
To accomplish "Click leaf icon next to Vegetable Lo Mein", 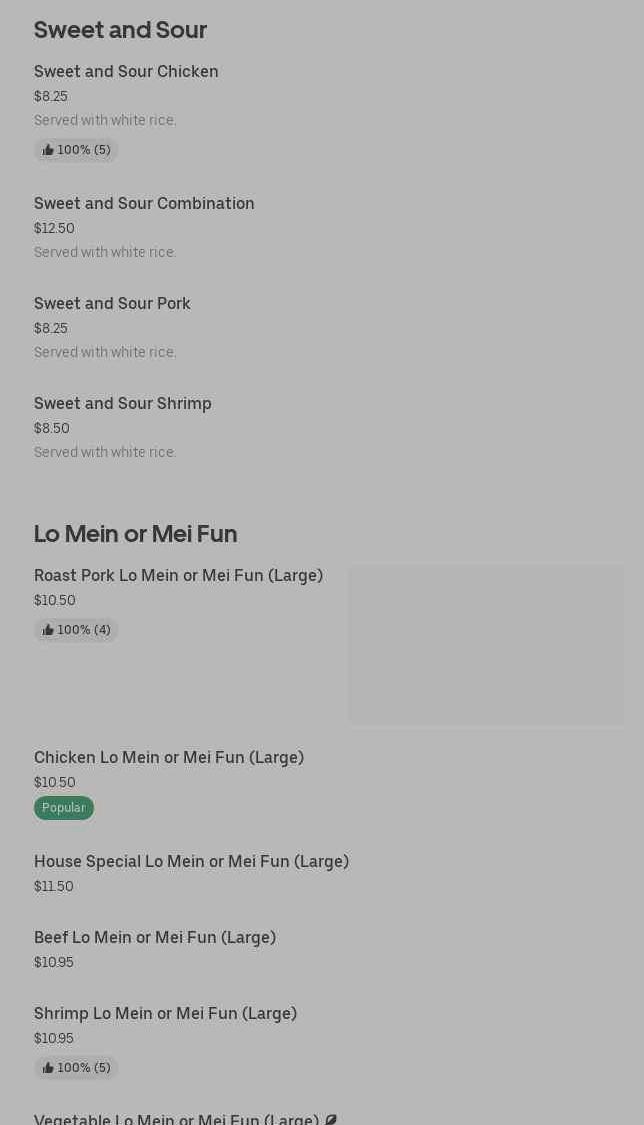I will coord(331,1119).
